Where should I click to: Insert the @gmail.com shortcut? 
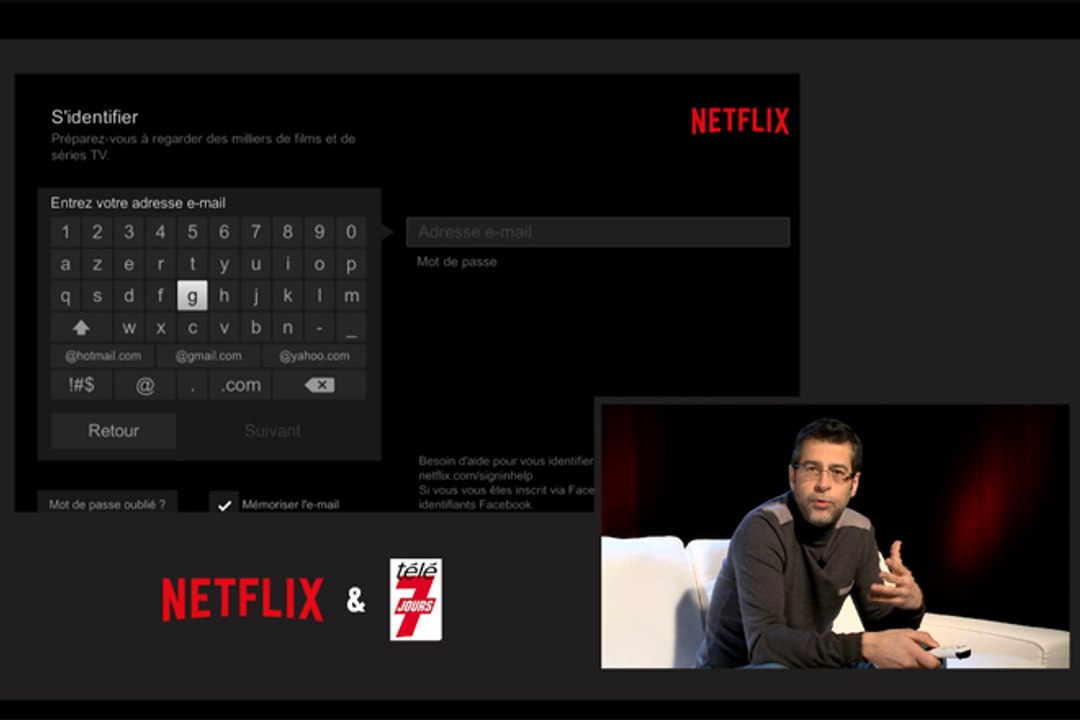tap(208, 356)
